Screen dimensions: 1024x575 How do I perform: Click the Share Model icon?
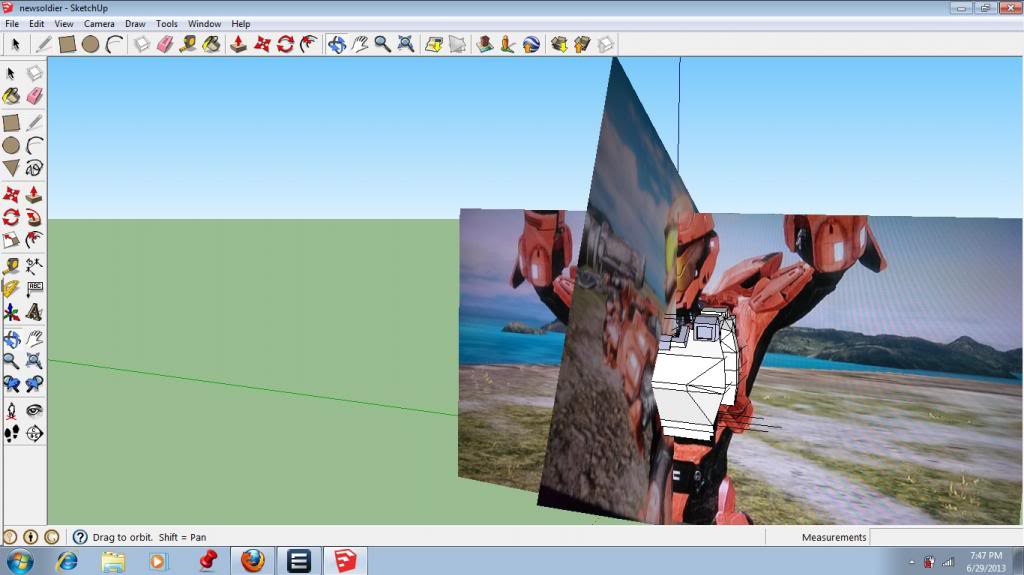(x=582, y=44)
